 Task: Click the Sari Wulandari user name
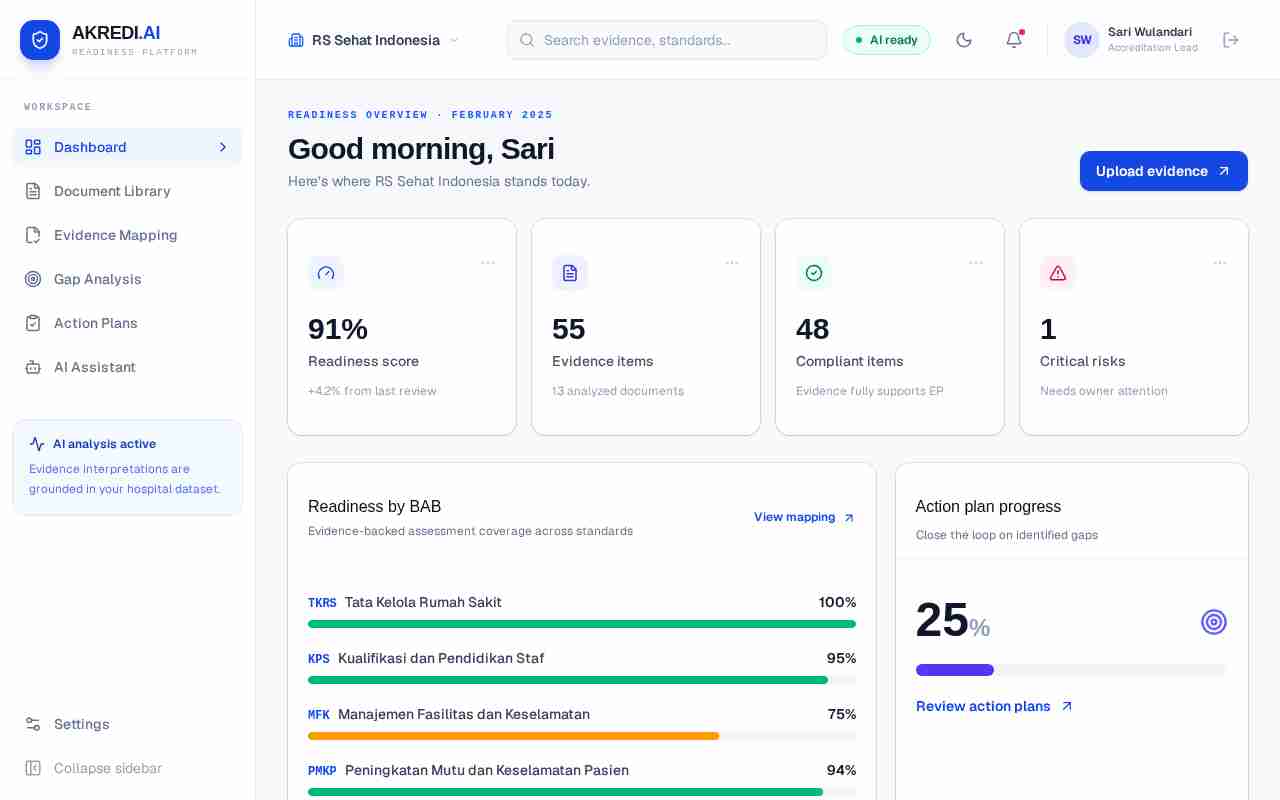point(1150,32)
